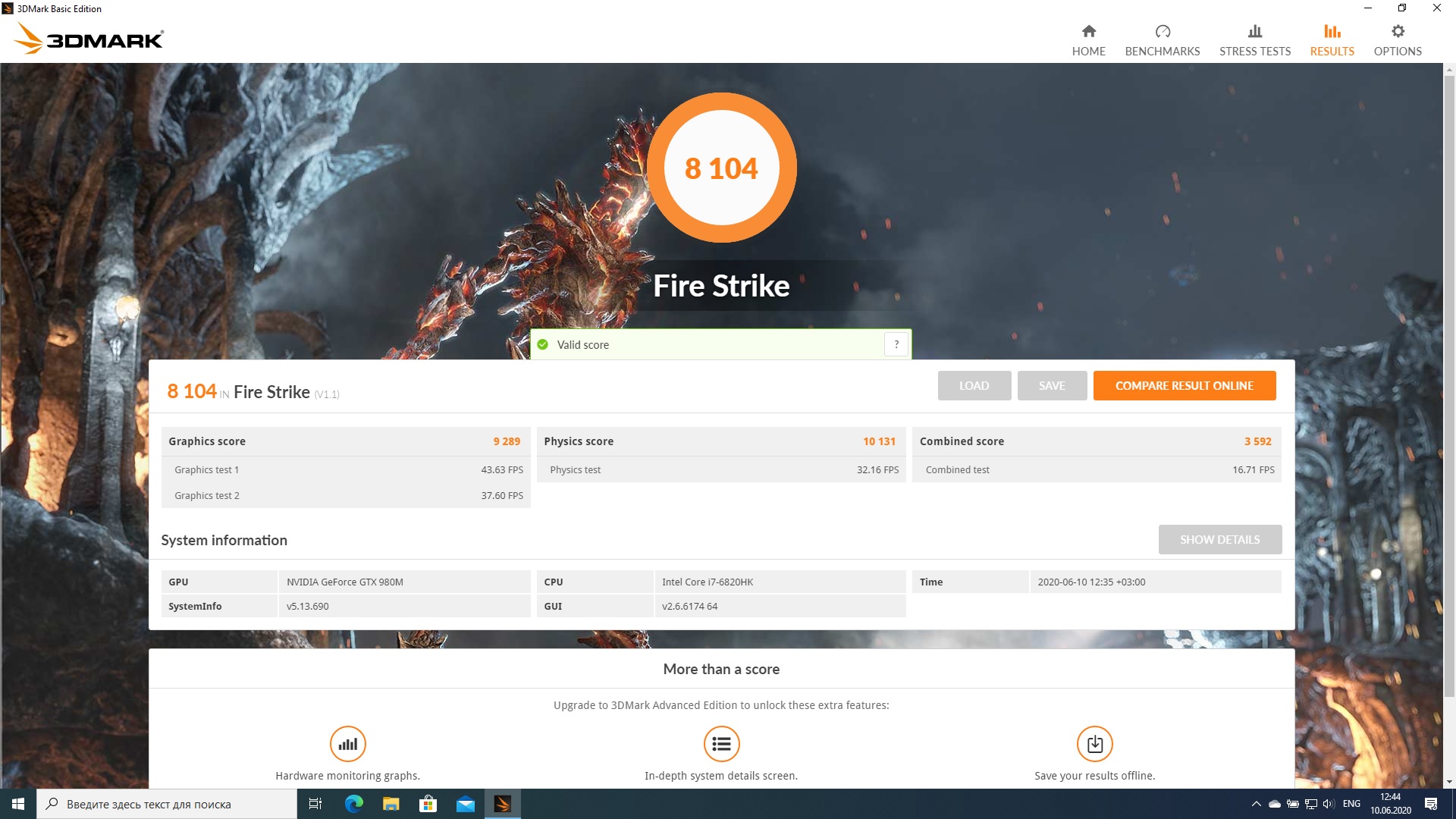Click the Time value 2020-06-10 12:35
Screen dimensions: 1456x819
click(x=1091, y=582)
